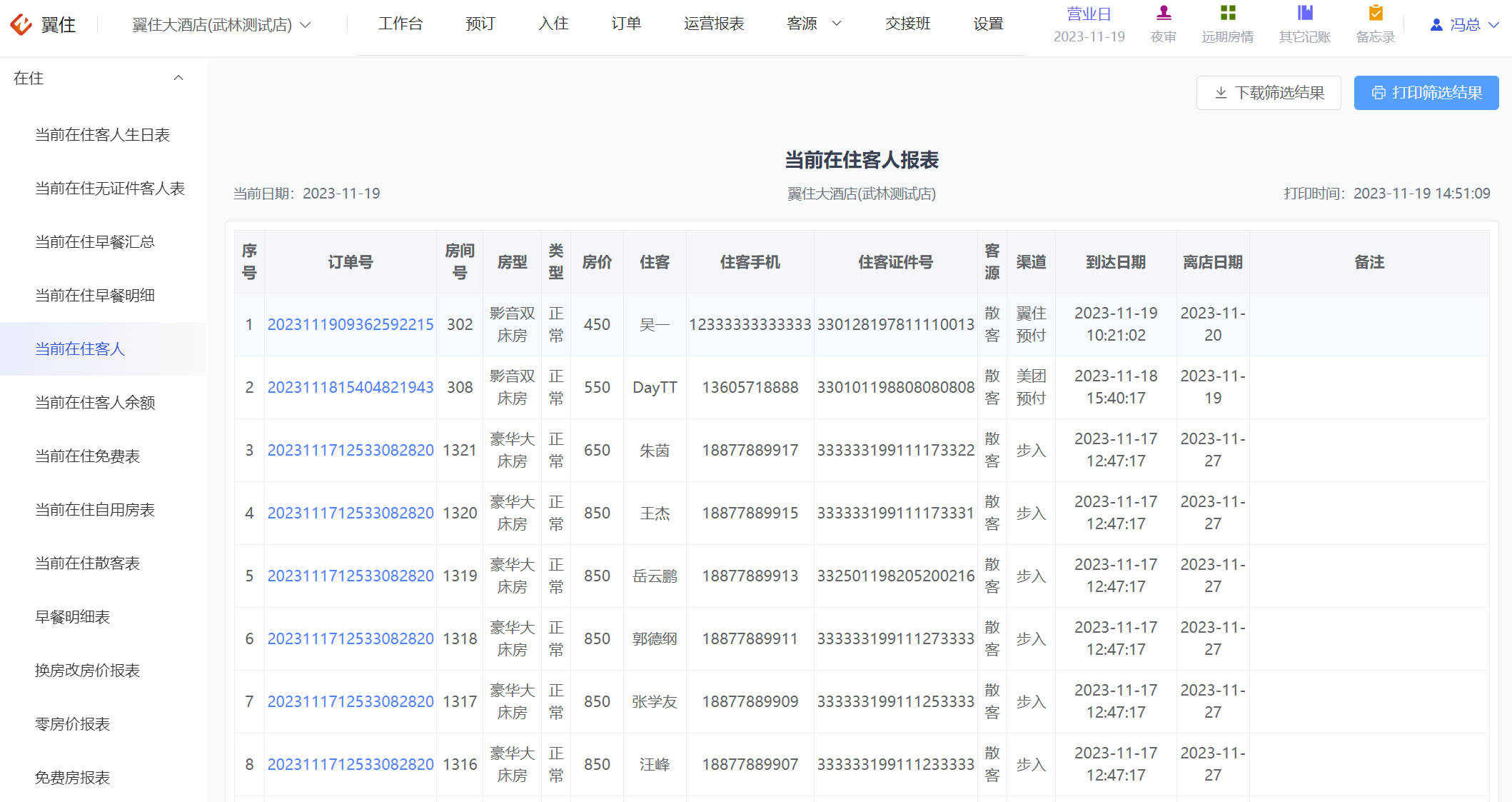
Task: Click the 房价 column header
Action: [x=597, y=262]
